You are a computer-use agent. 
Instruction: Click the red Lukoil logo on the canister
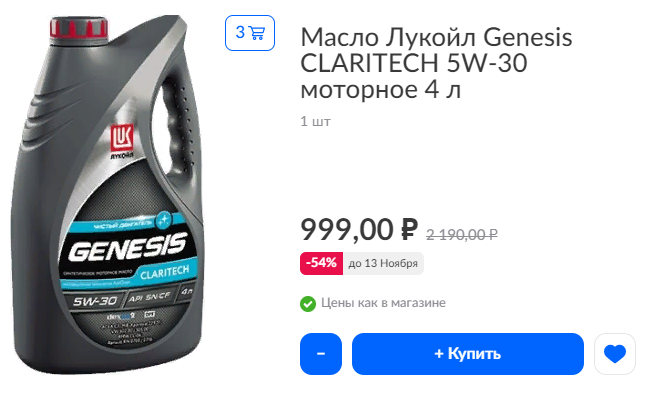coord(122,139)
